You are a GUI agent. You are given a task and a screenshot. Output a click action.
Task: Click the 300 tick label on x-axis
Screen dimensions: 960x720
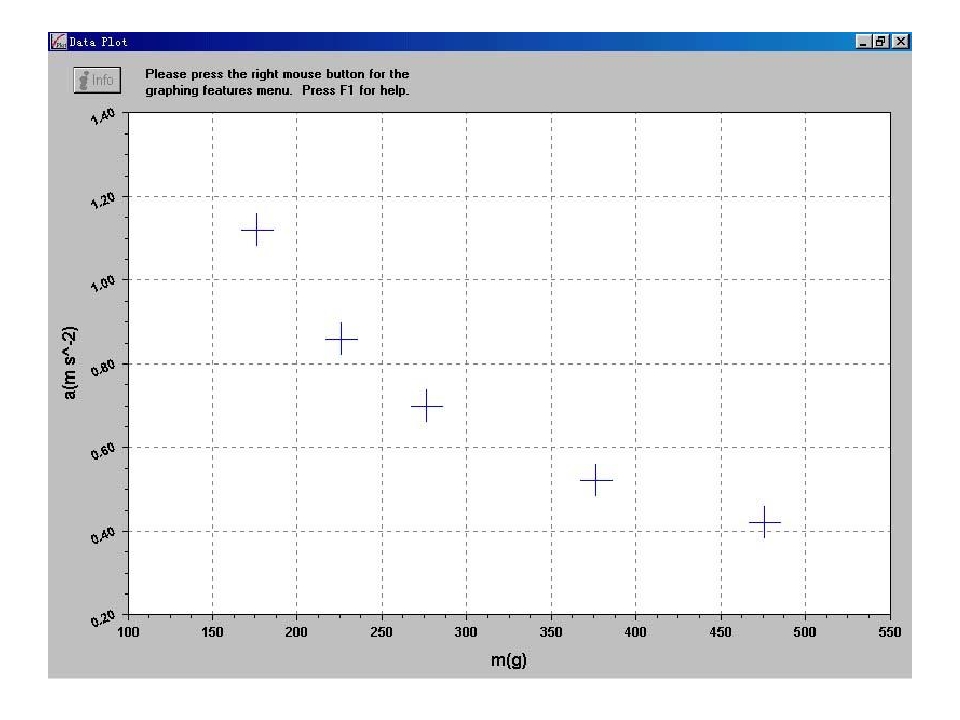[x=466, y=633]
